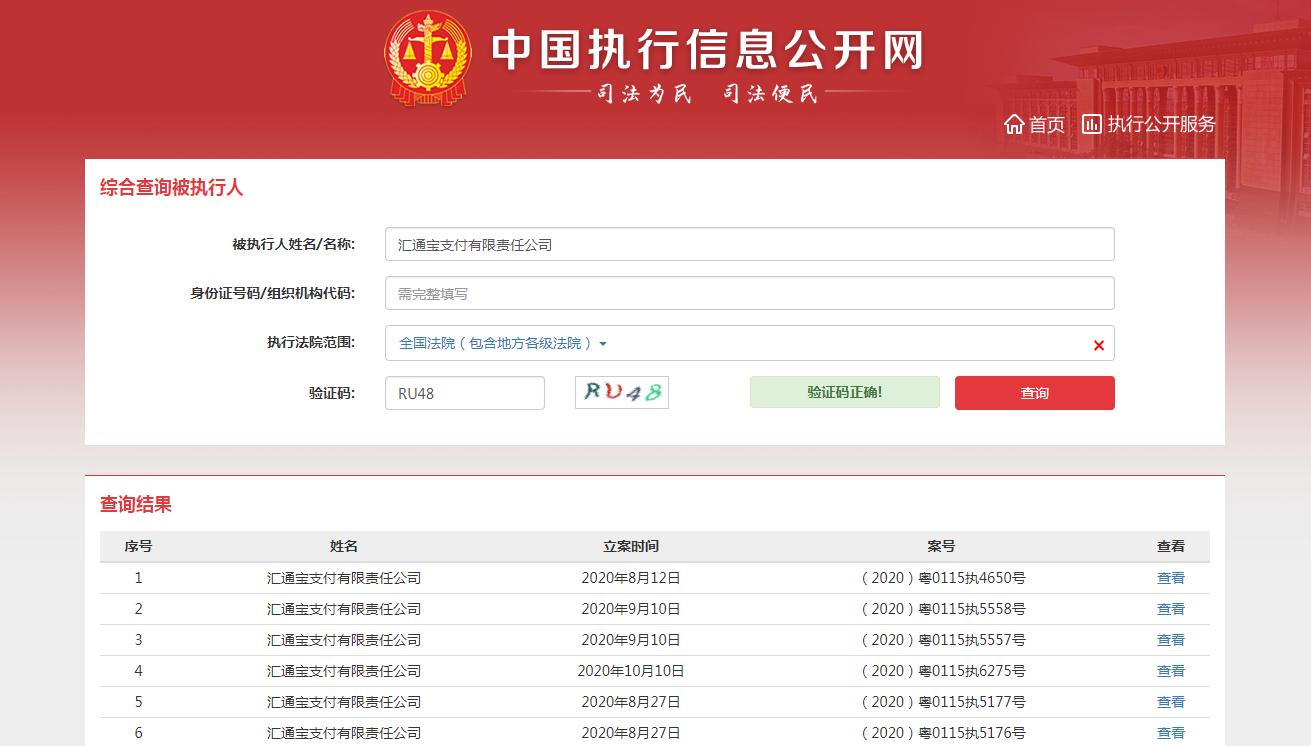The width and height of the screenshot is (1311, 746).
Task: Click the red 查询 search button
Action: [x=1034, y=393]
